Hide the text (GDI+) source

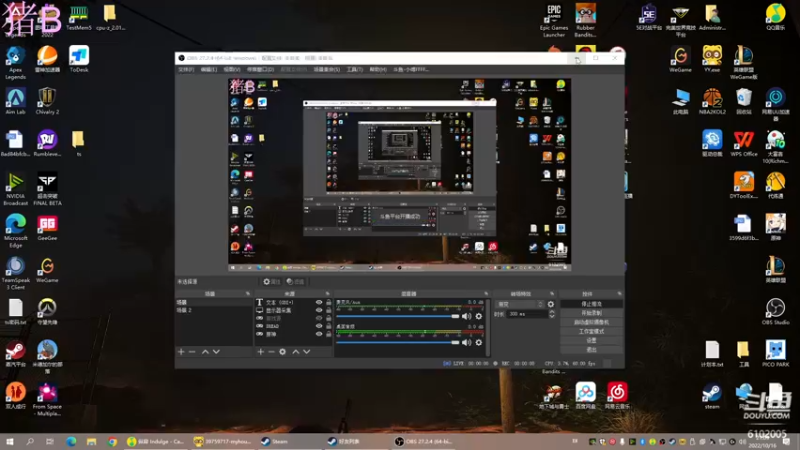(x=319, y=303)
